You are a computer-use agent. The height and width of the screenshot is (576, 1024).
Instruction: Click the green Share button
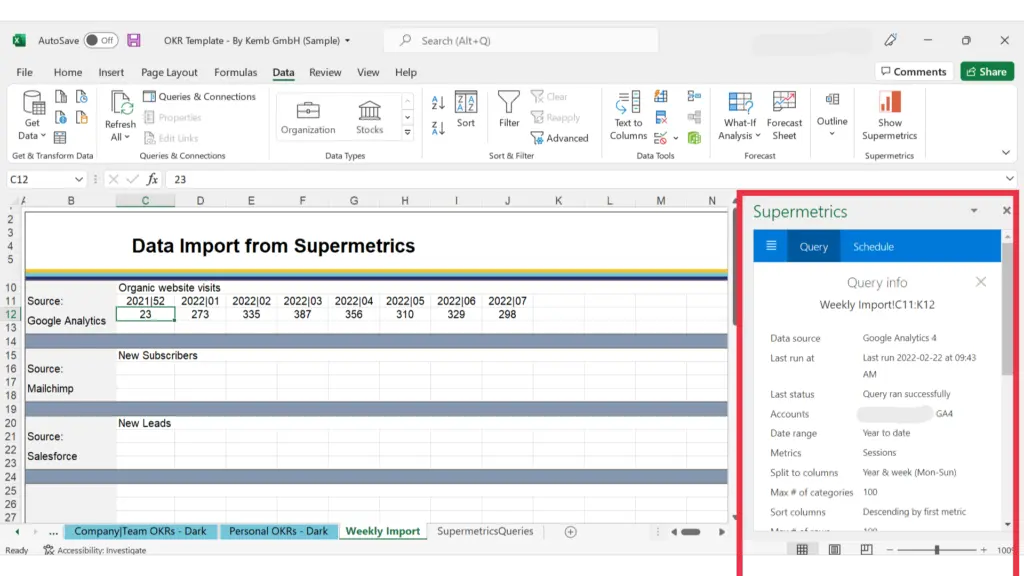pos(987,72)
